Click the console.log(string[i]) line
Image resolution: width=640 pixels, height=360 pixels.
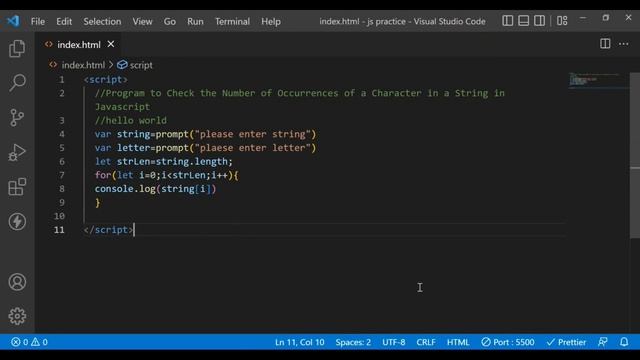(x=155, y=189)
